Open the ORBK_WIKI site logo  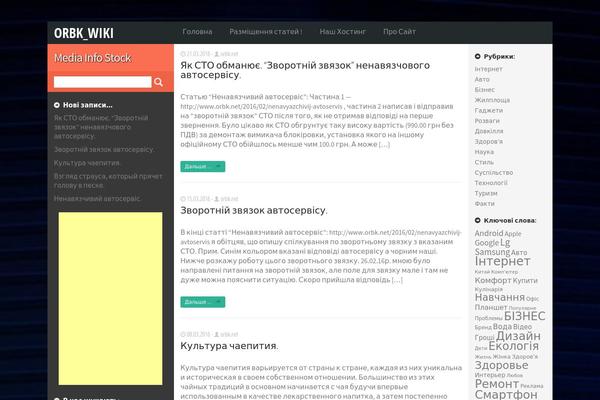coord(84,33)
